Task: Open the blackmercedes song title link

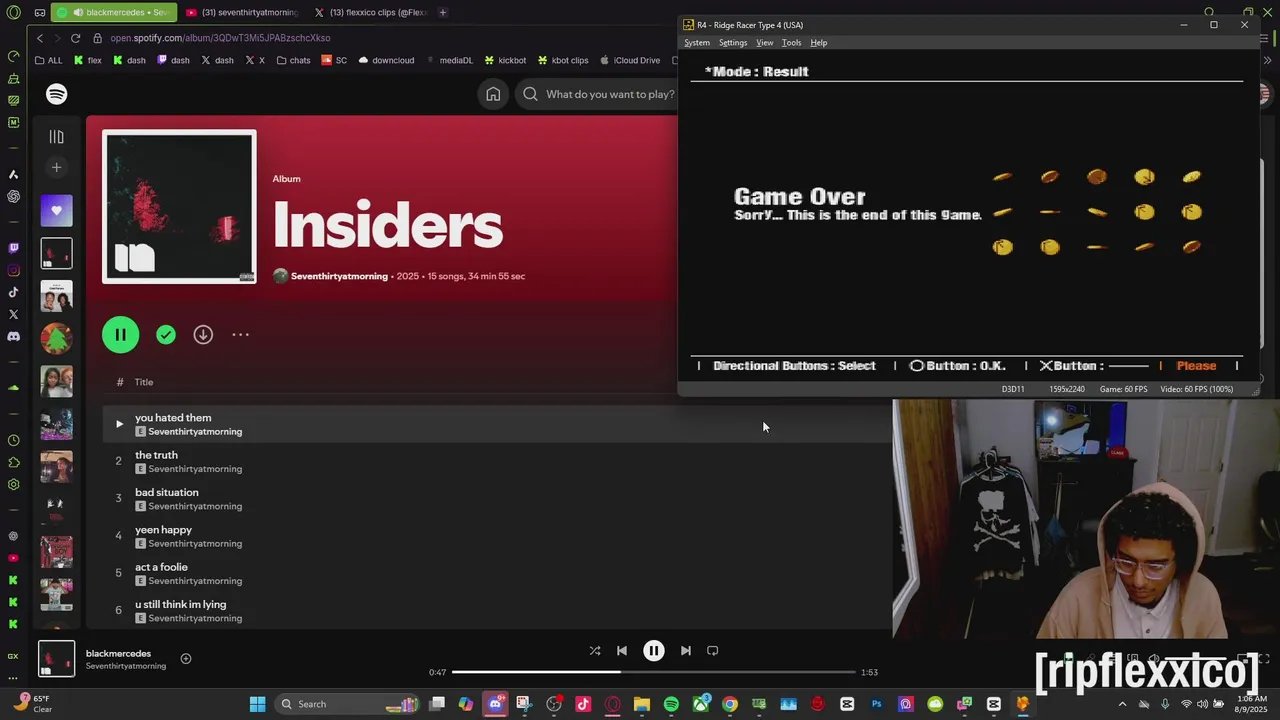Action: tap(118, 653)
